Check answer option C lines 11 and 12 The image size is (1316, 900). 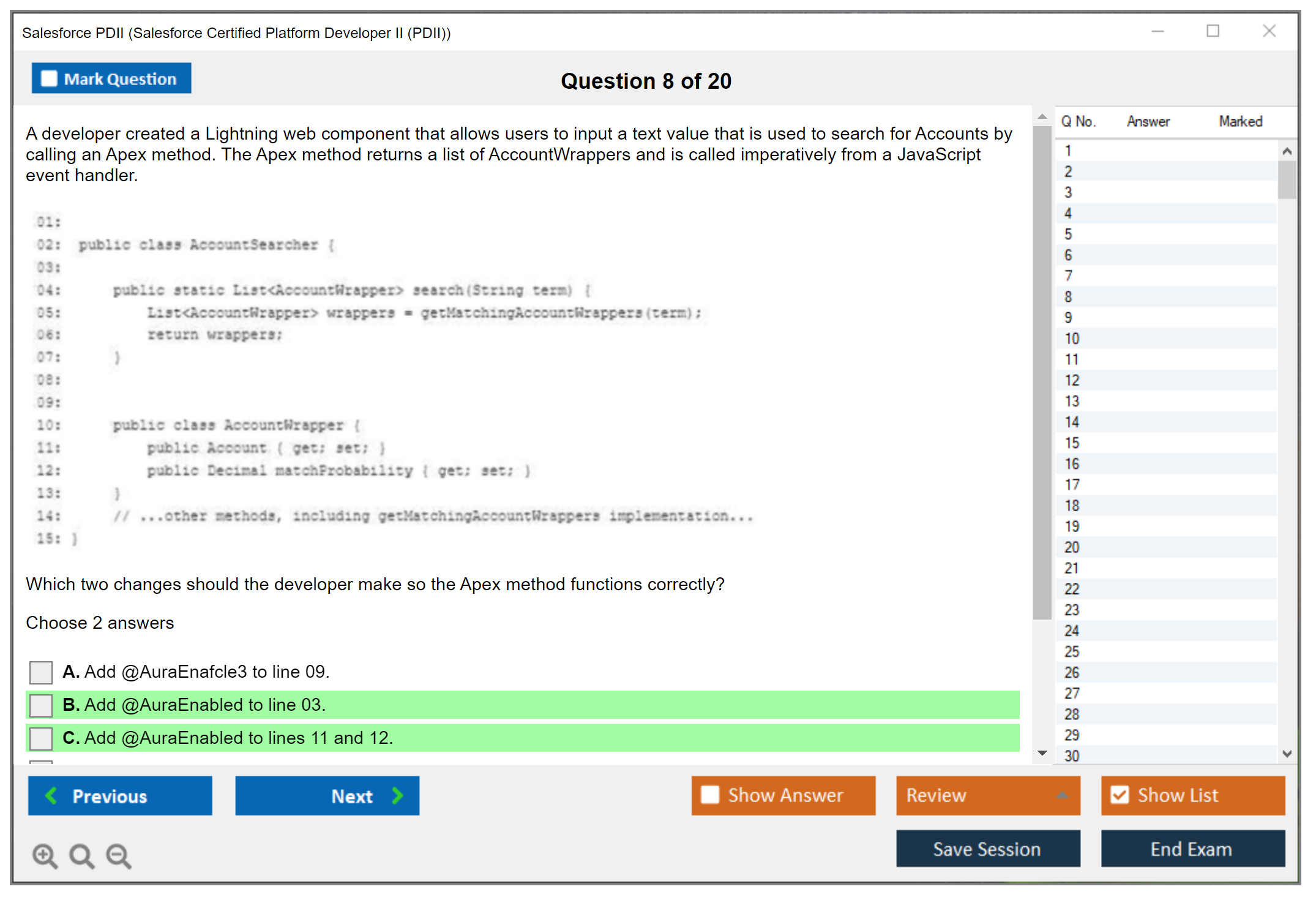[x=41, y=738]
